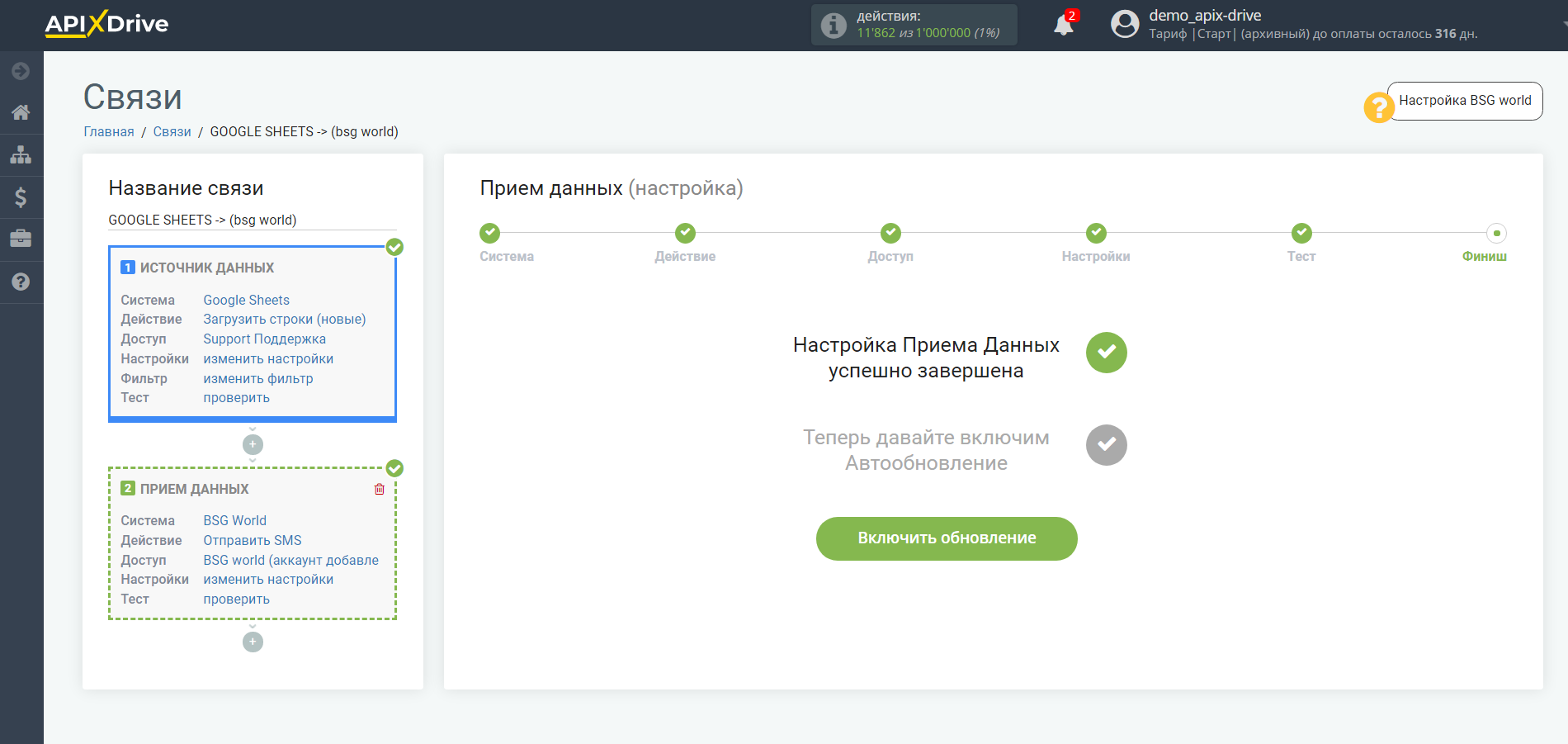Open the Google Sheets system link
This screenshot has height=744, width=1568.
point(246,300)
